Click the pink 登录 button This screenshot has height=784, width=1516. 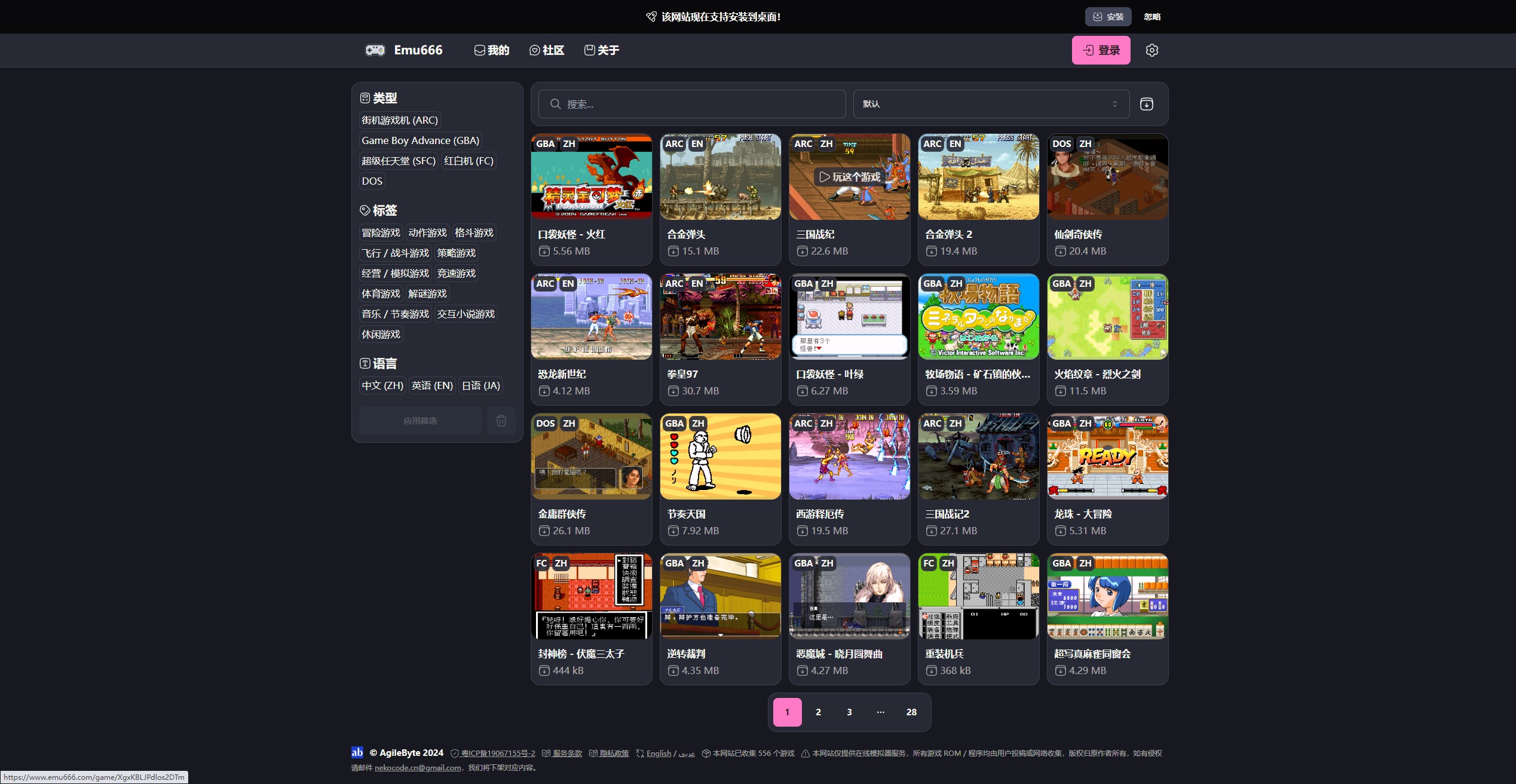pyautogui.click(x=1101, y=50)
